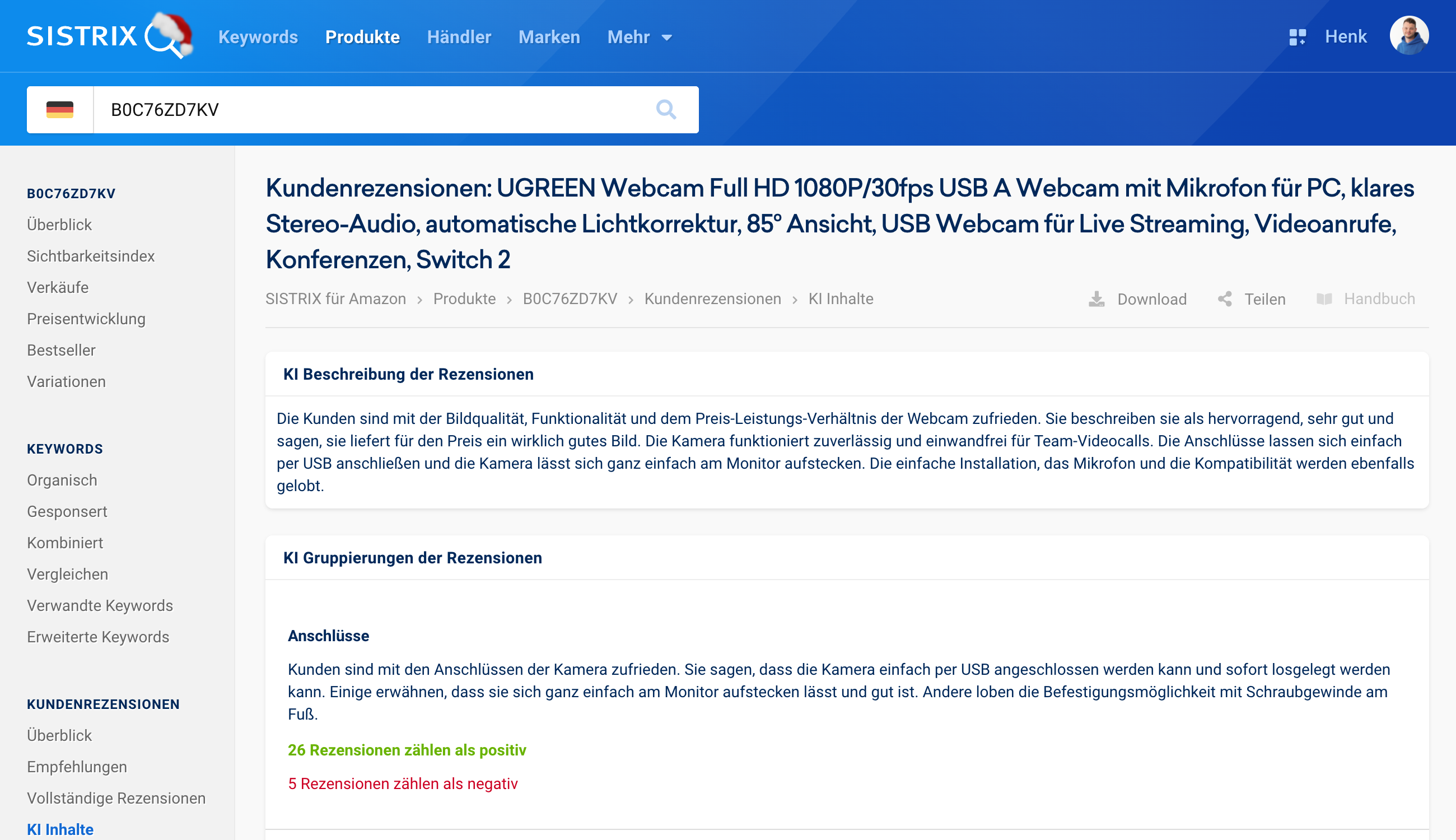Open Verwandte Keywords in the sidebar
Viewport: 1456px width, 840px height.
click(x=100, y=606)
